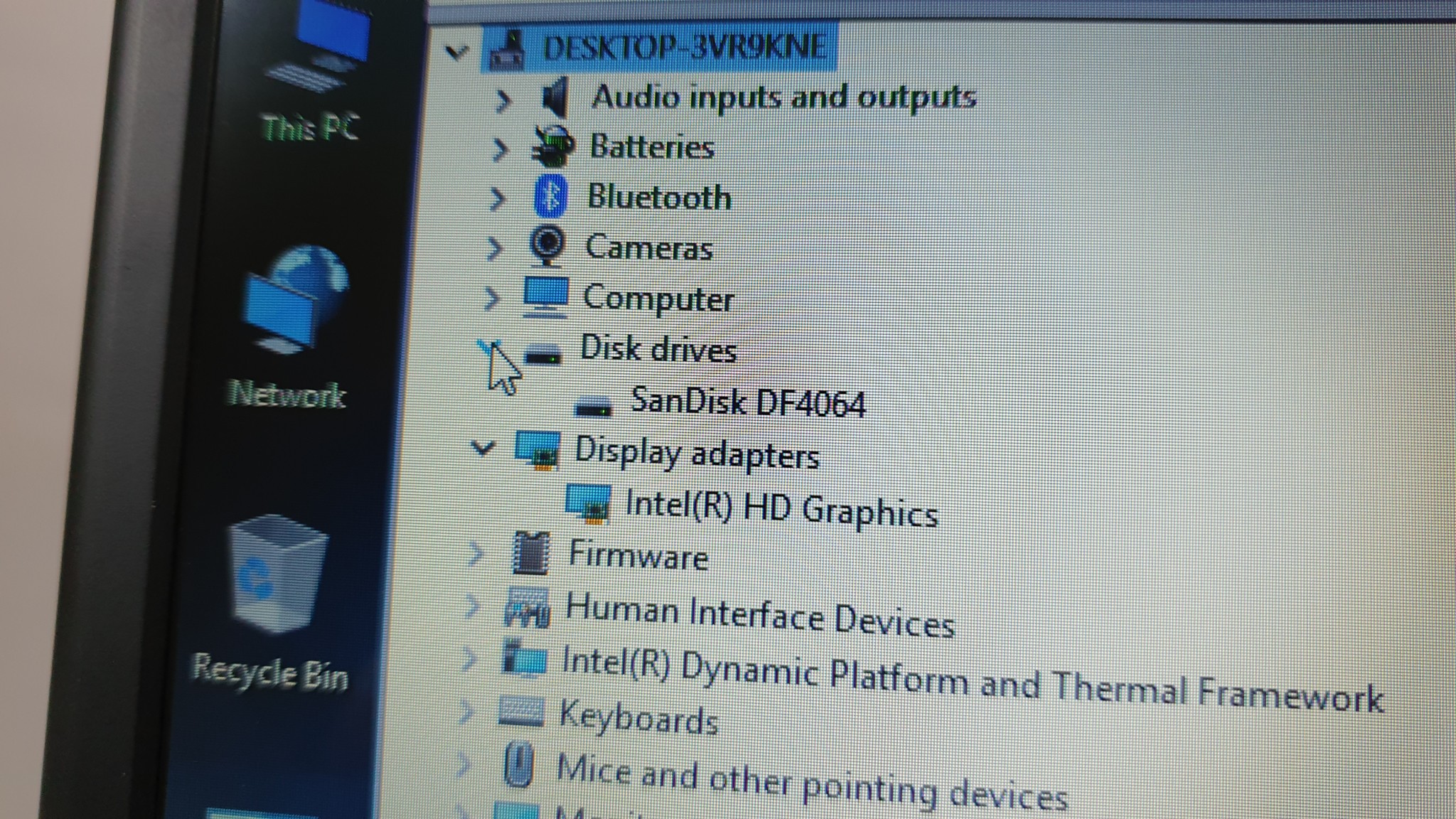Select the SanDisk DF4064 device entry
Image resolution: width=1456 pixels, height=819 pixels.
(748, 402)
